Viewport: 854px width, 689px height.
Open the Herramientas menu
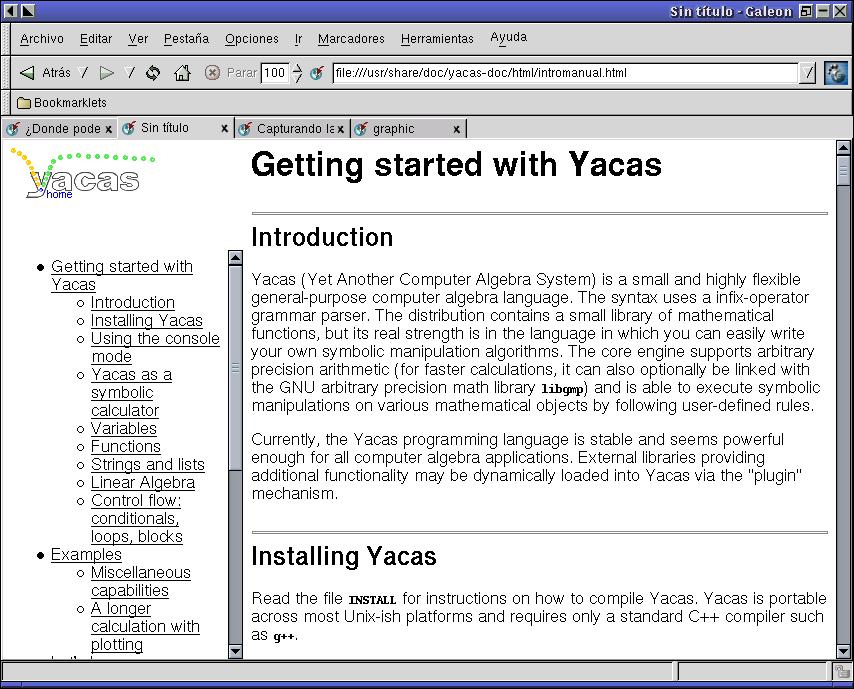coord(437,39)
